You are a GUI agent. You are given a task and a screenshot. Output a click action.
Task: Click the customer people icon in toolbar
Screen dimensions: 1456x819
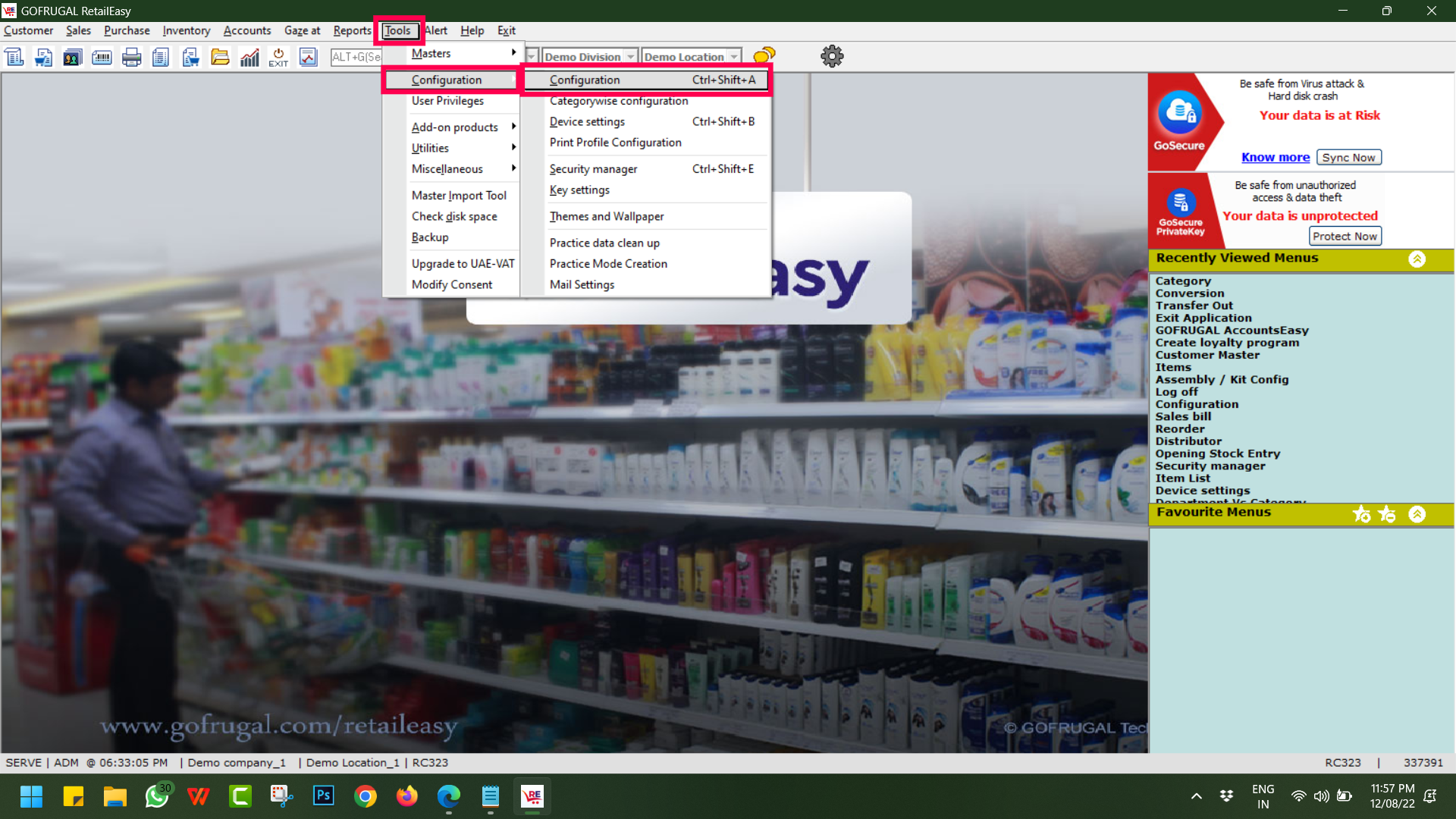72,57
